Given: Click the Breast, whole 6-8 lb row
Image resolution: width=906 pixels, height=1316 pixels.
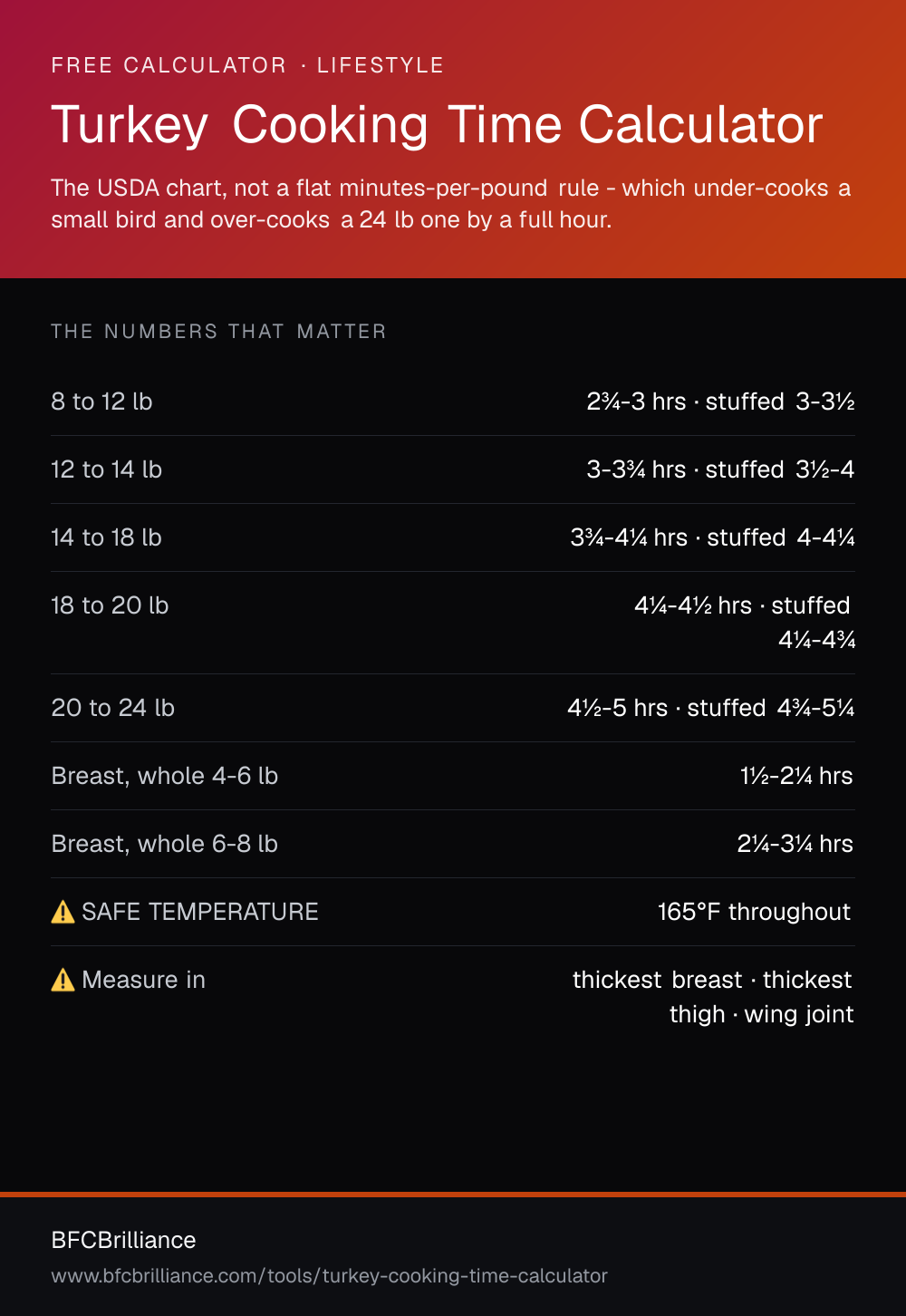Looking at the screenshot, I should tap(453, 844).
